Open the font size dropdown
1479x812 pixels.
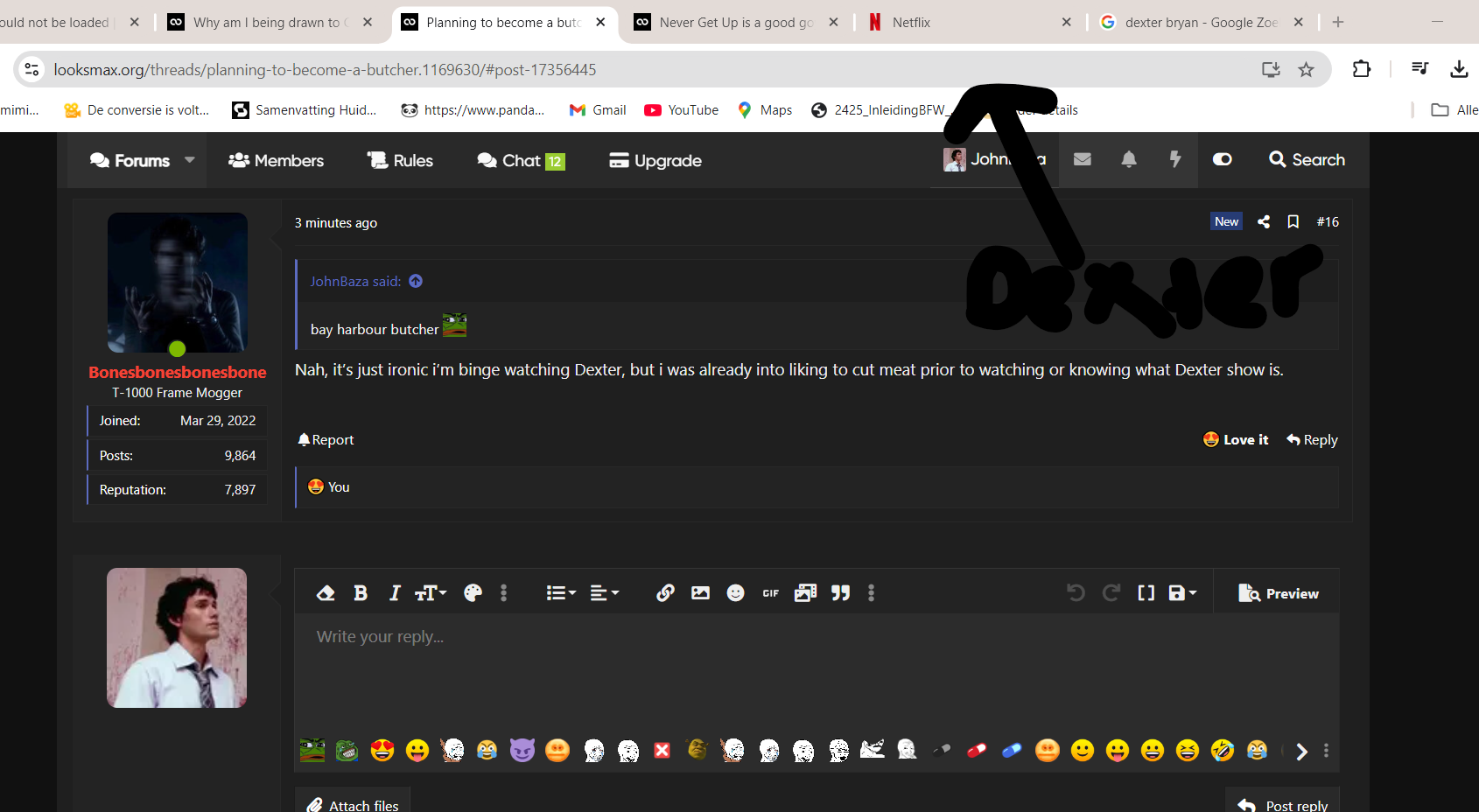click(x=431, y=593)
